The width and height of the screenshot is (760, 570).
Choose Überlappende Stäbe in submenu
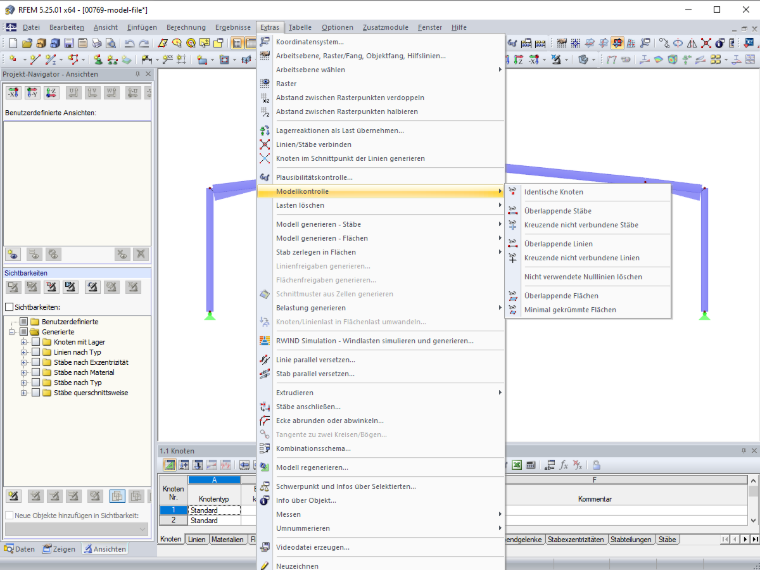(x=588, y=211)
